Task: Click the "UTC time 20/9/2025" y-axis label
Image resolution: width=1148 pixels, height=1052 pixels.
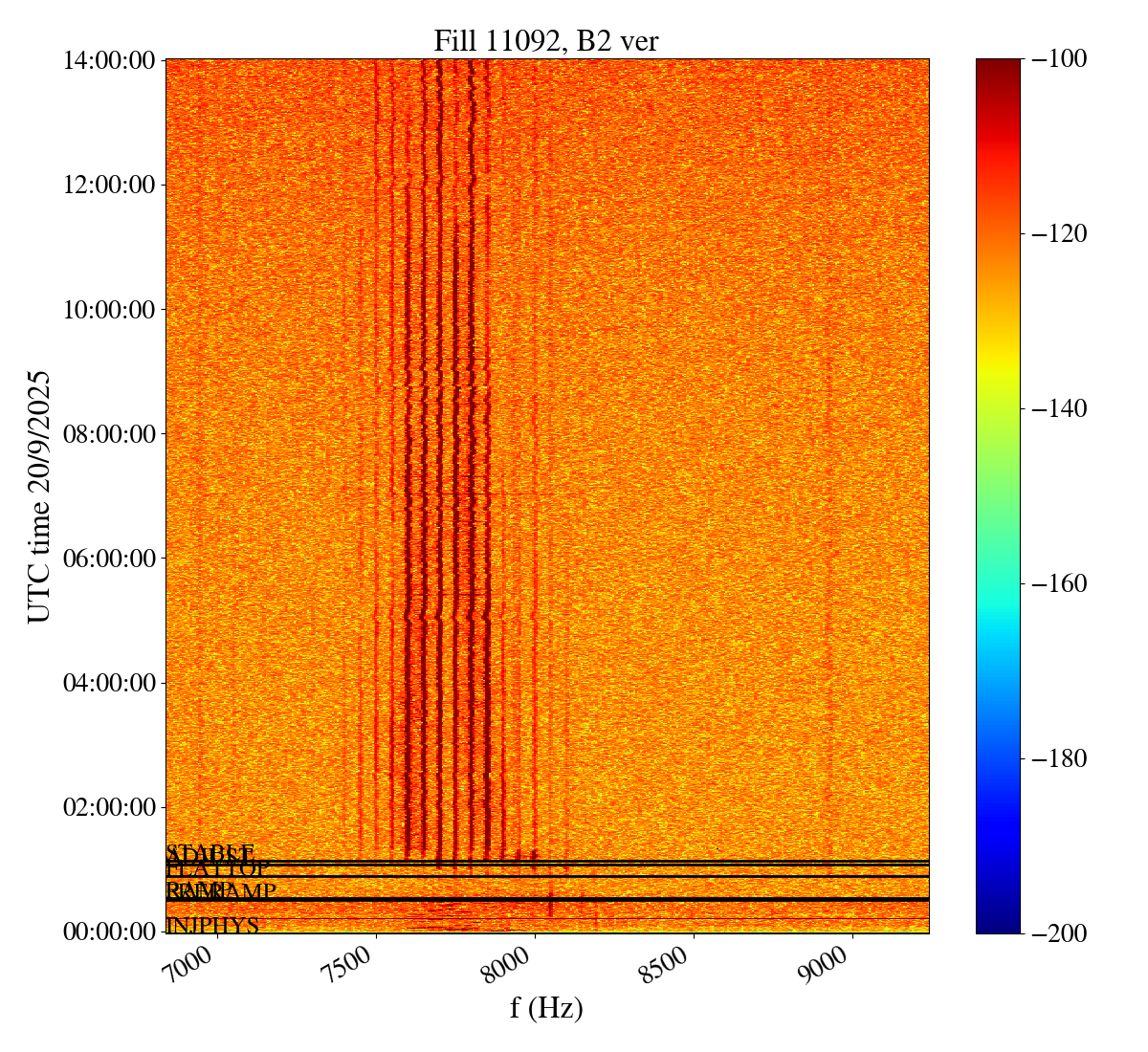Action: (x=39, y=495)
